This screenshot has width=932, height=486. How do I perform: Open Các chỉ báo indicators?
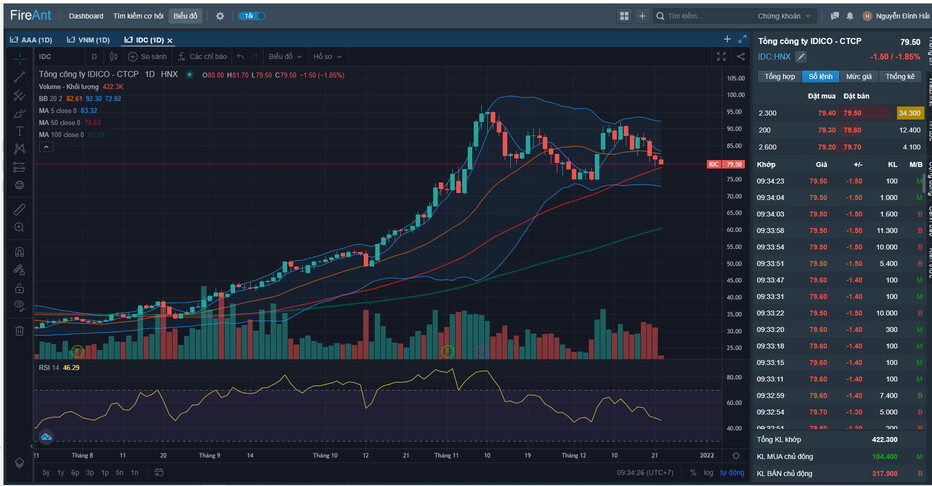[202, 57]
